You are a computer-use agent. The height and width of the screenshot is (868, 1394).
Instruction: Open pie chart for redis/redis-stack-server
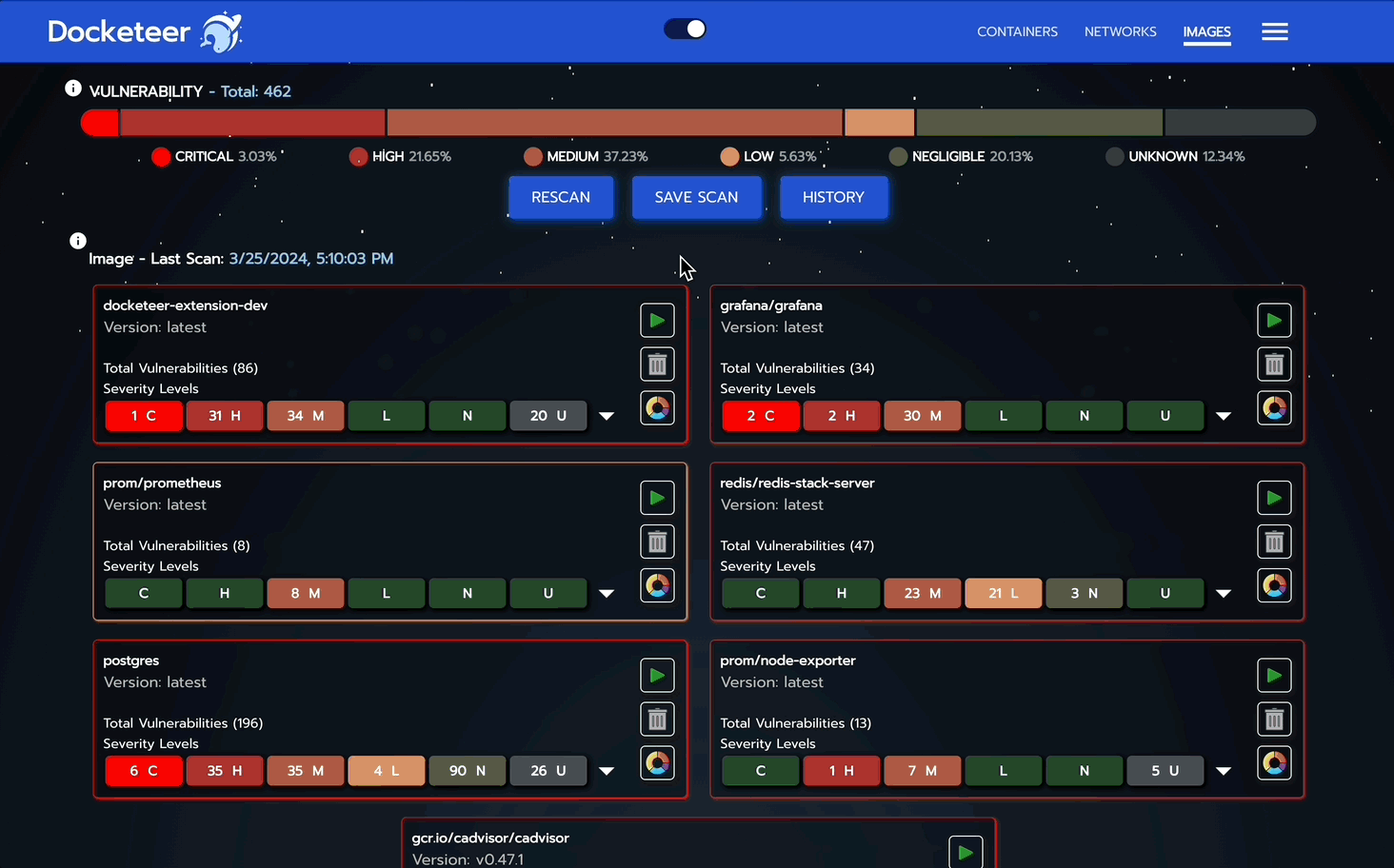coord(1274,585)
